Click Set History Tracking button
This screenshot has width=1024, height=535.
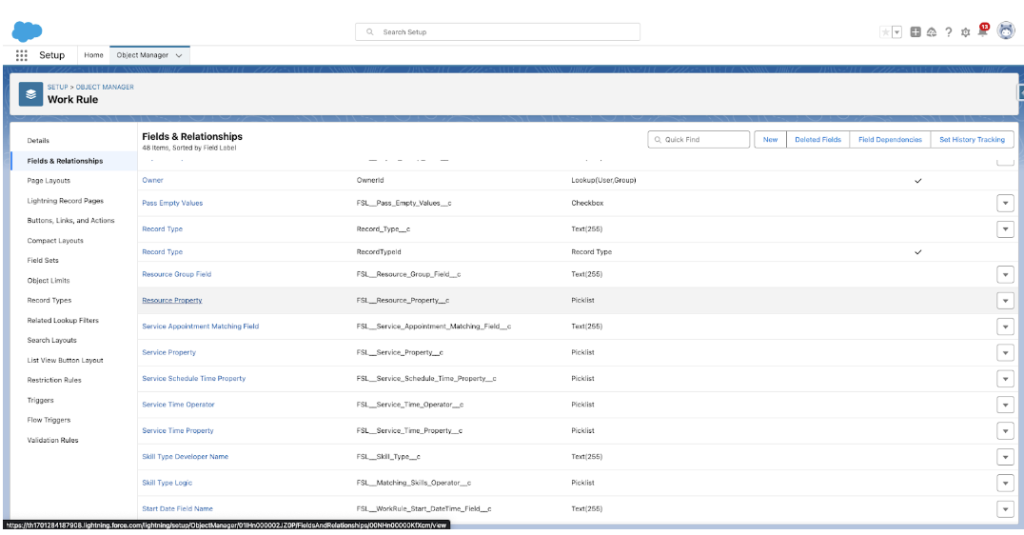click(x=972, y=140)
